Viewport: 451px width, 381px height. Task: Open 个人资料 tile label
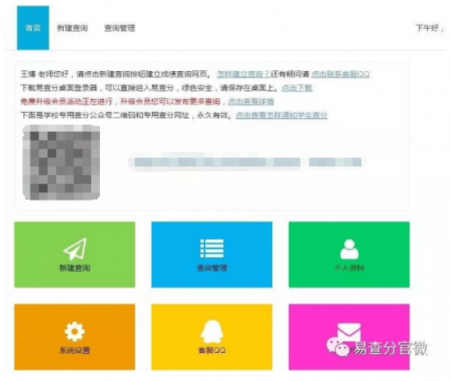349,268
